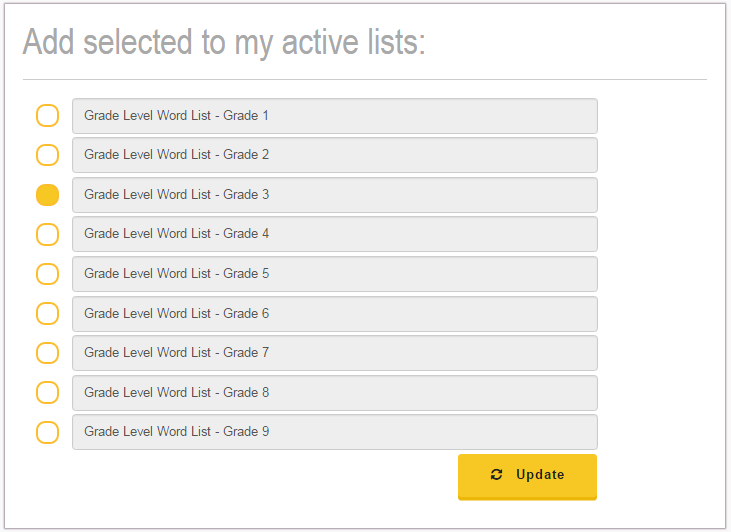Enable the Grade 2 word list checkbox
The image size is (731, 532).
47,155
